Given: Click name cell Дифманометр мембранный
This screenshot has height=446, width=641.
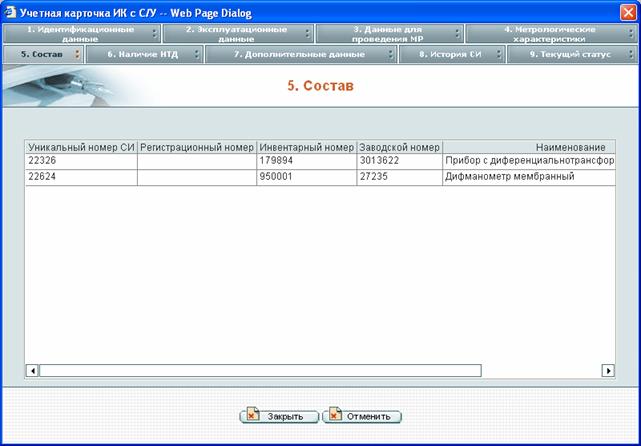Looking at the screenshot, I should coord(529,177).
